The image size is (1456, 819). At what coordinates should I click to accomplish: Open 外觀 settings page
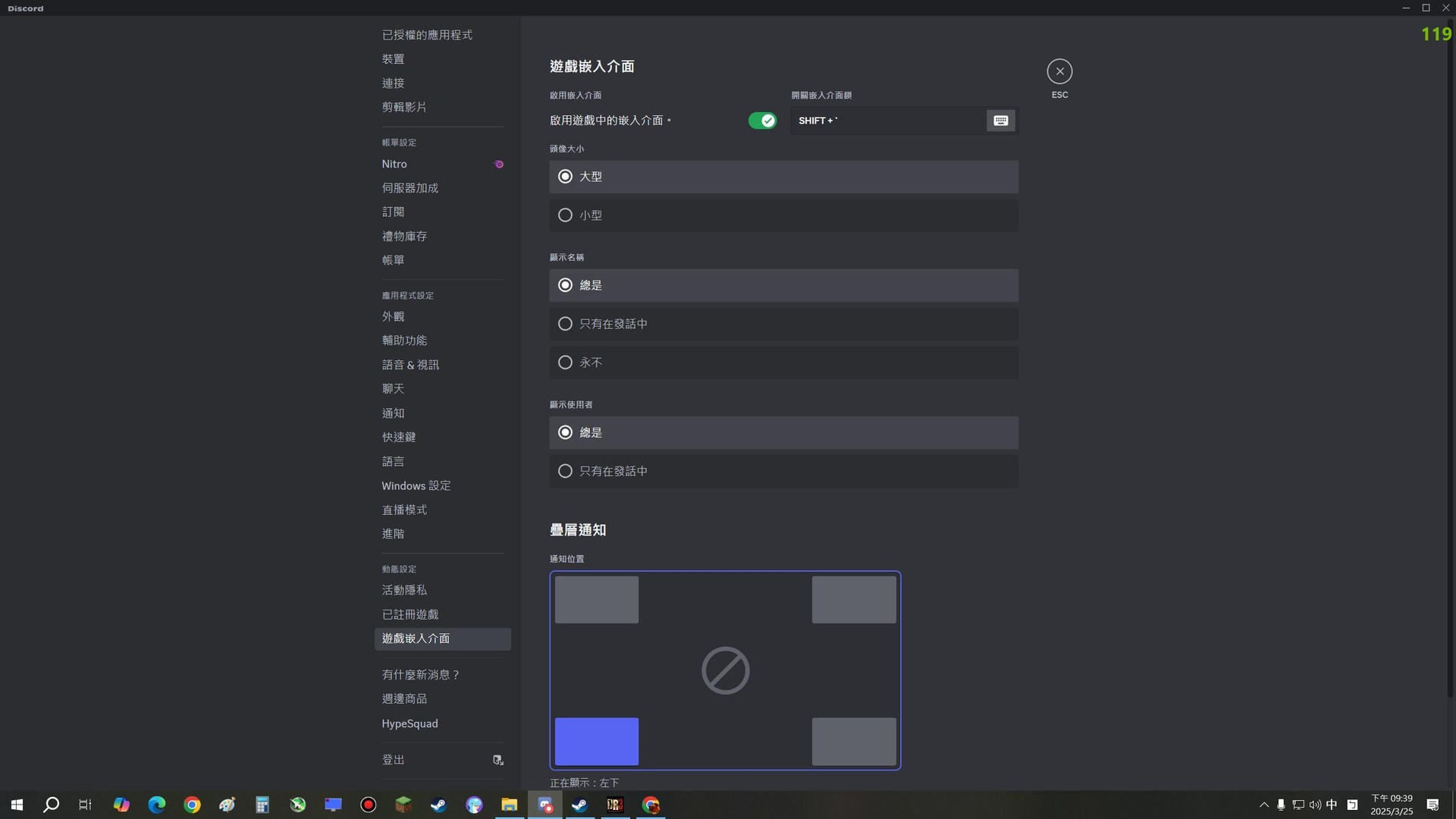(x=442, y=316)
